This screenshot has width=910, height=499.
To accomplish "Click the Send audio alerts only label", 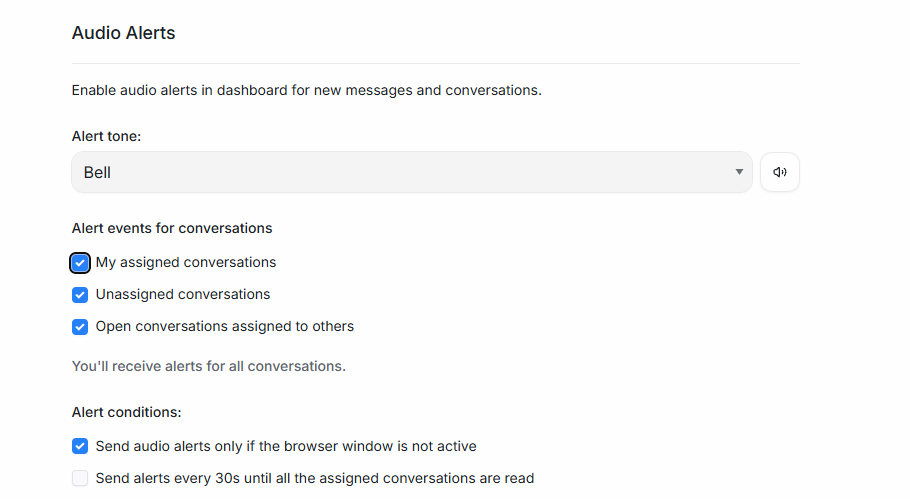I will [286, 446].
